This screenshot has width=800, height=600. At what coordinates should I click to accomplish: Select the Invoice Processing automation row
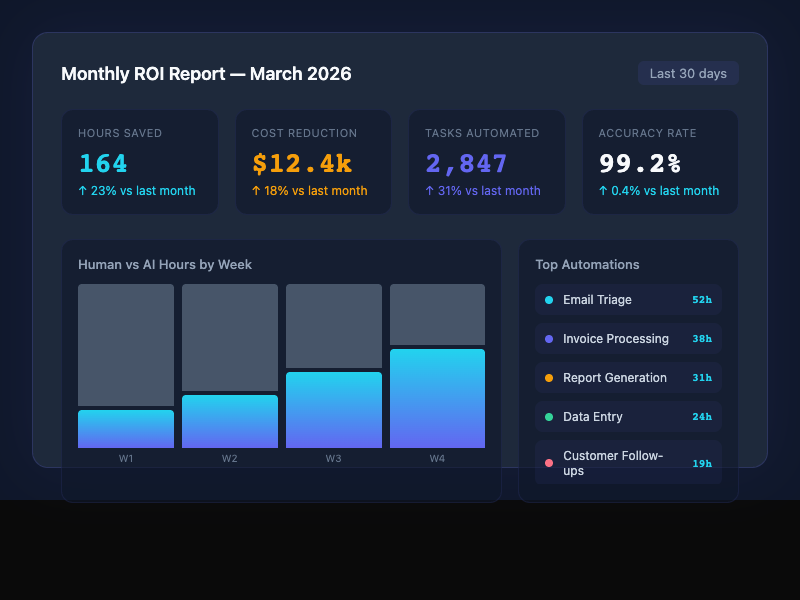(629, 339)
